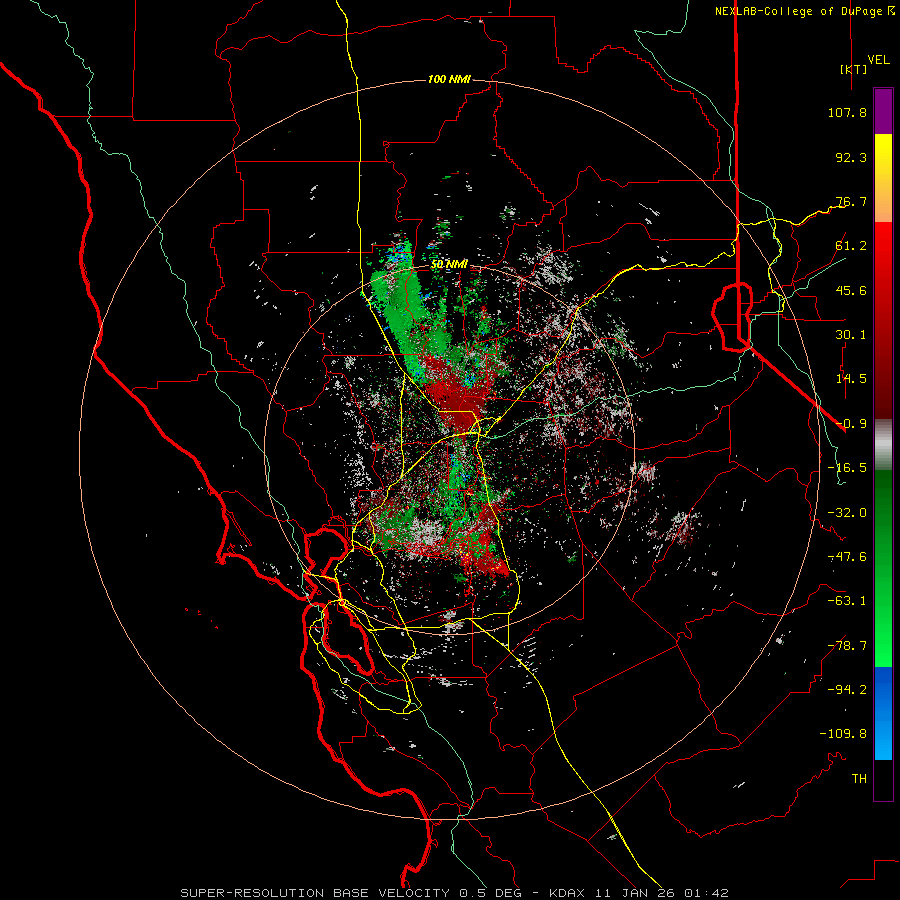Image resolution: width=900 pixels, height=900 pixels.
Task: Click the 107.8 value on the velocity scale
Action: coord(847,112)
